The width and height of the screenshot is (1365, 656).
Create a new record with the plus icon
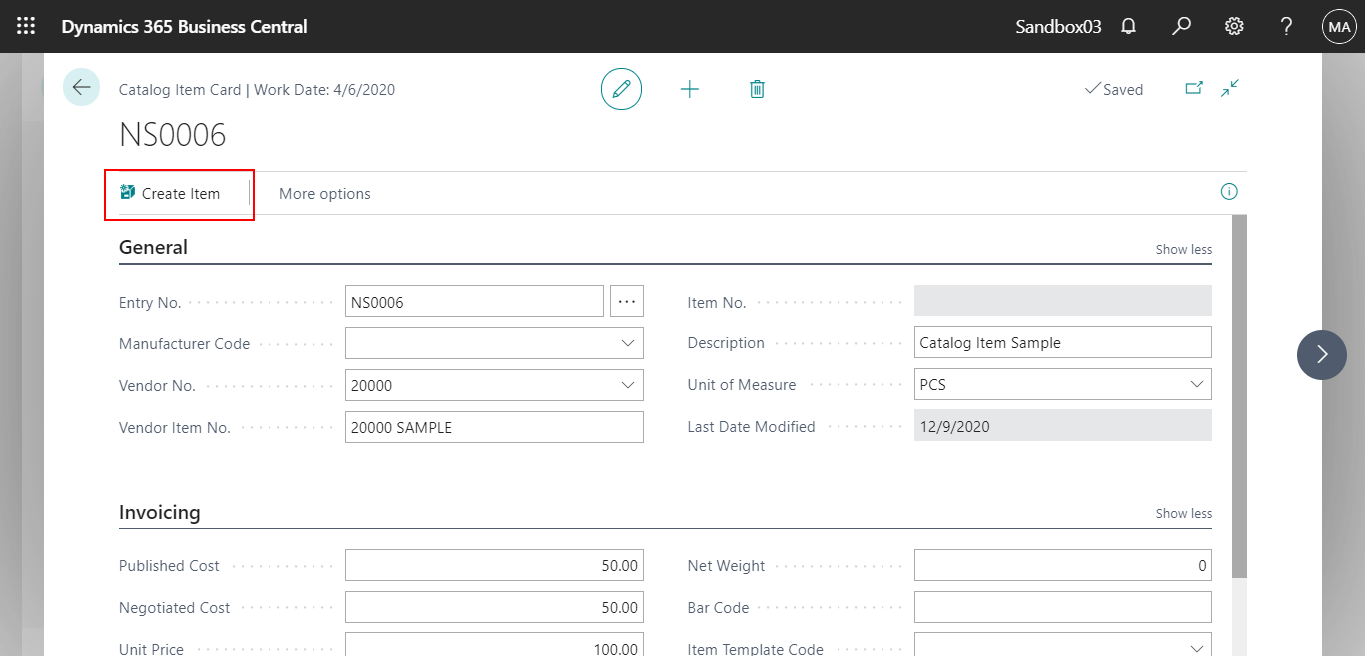[689, 88]
